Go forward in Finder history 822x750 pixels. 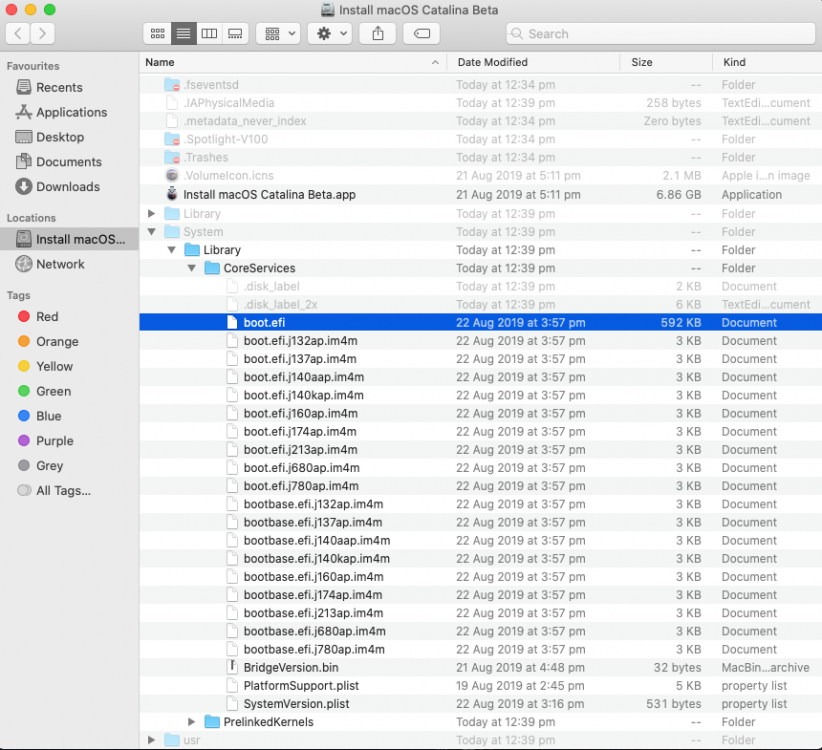pos(42,34)
